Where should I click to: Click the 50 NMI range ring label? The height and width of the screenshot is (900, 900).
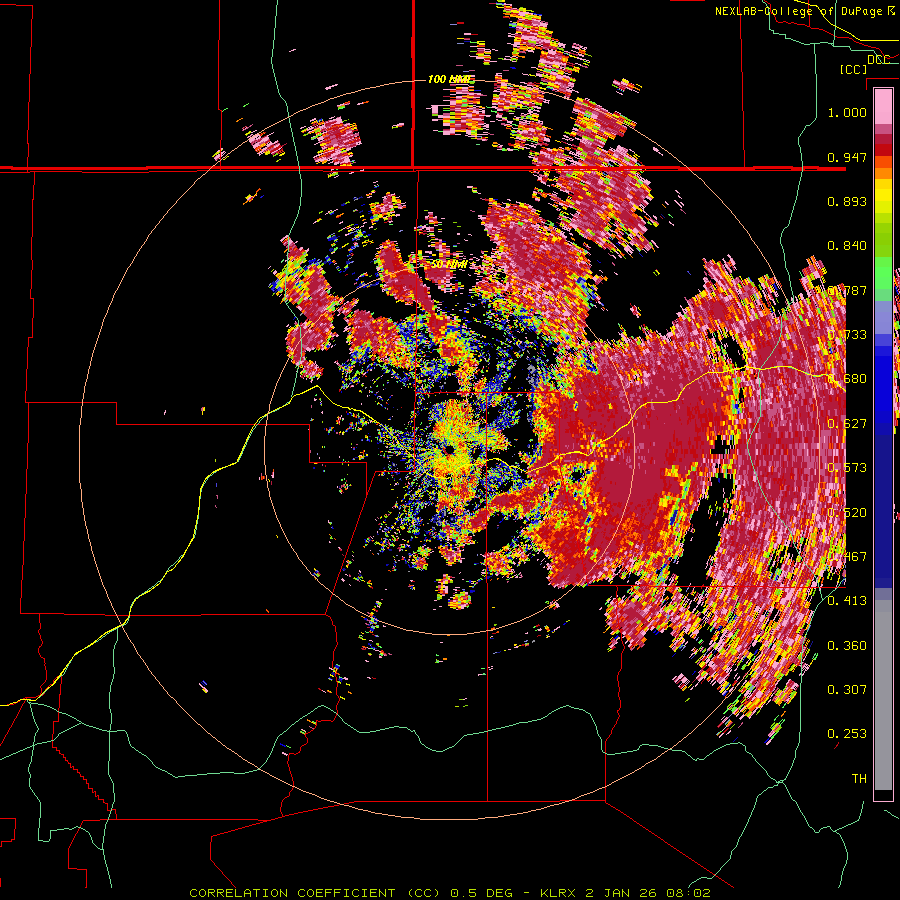[448, 265]
